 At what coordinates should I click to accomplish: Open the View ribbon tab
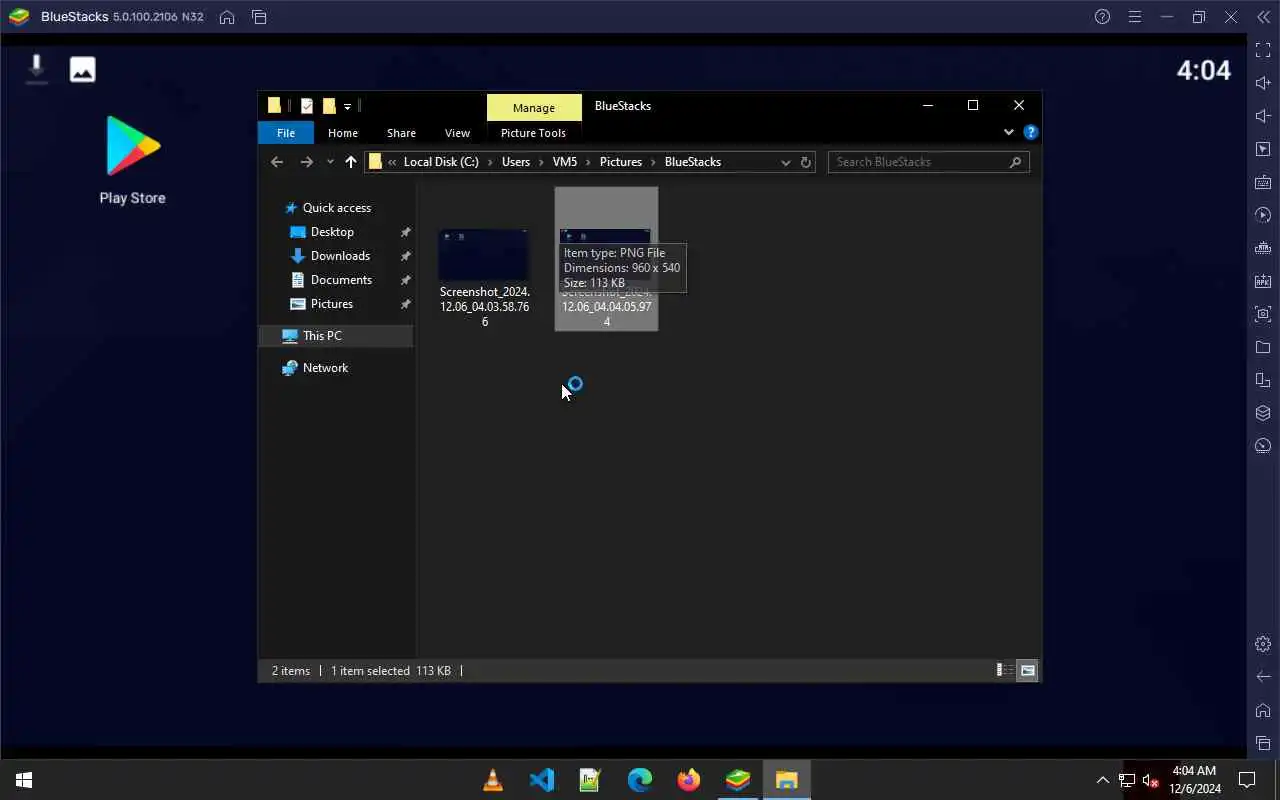point(457,133)
